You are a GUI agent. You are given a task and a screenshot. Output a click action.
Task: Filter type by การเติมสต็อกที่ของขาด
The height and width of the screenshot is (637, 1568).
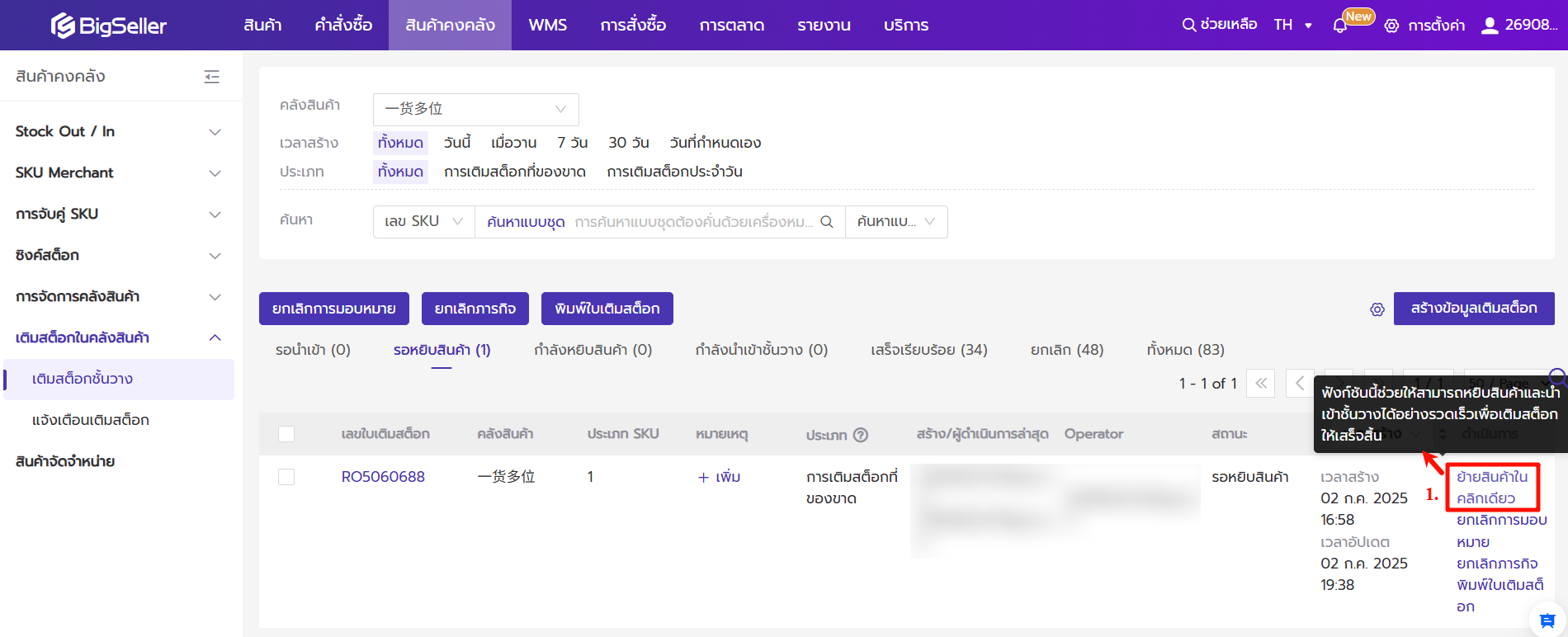[x=515, y=172]
